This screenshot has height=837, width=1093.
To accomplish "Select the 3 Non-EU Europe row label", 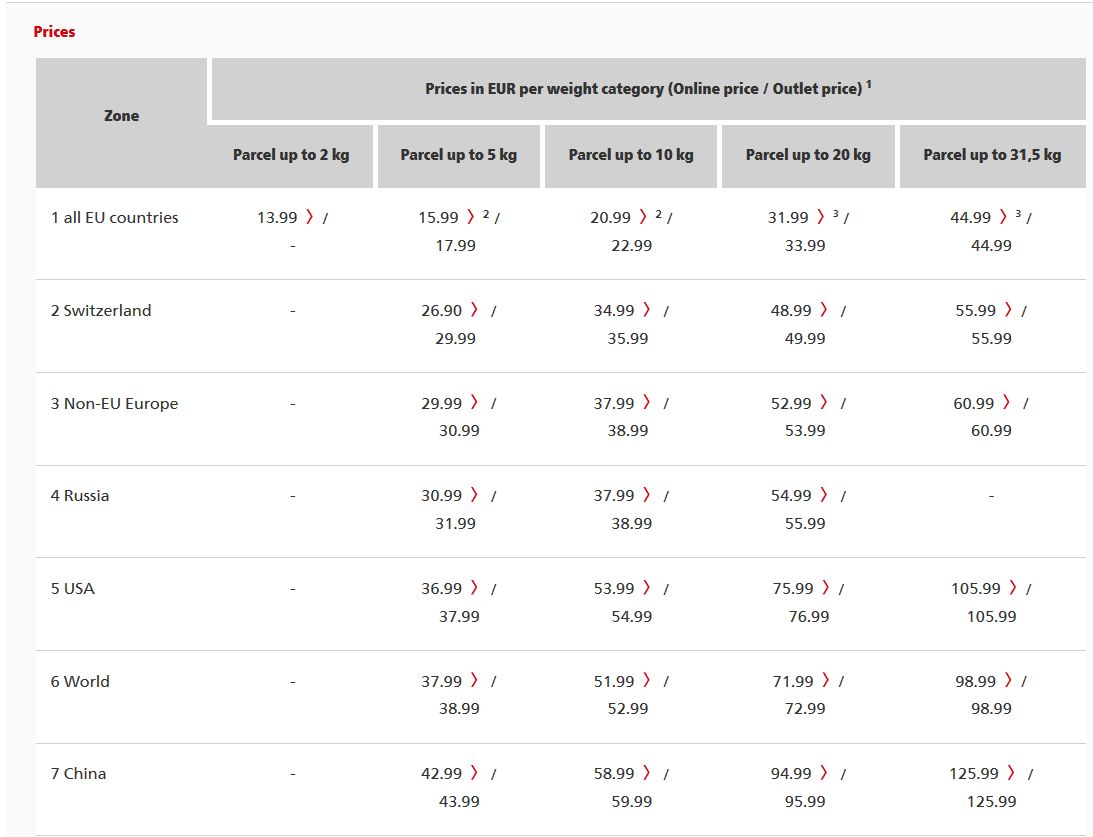I will tap(114, 404).
